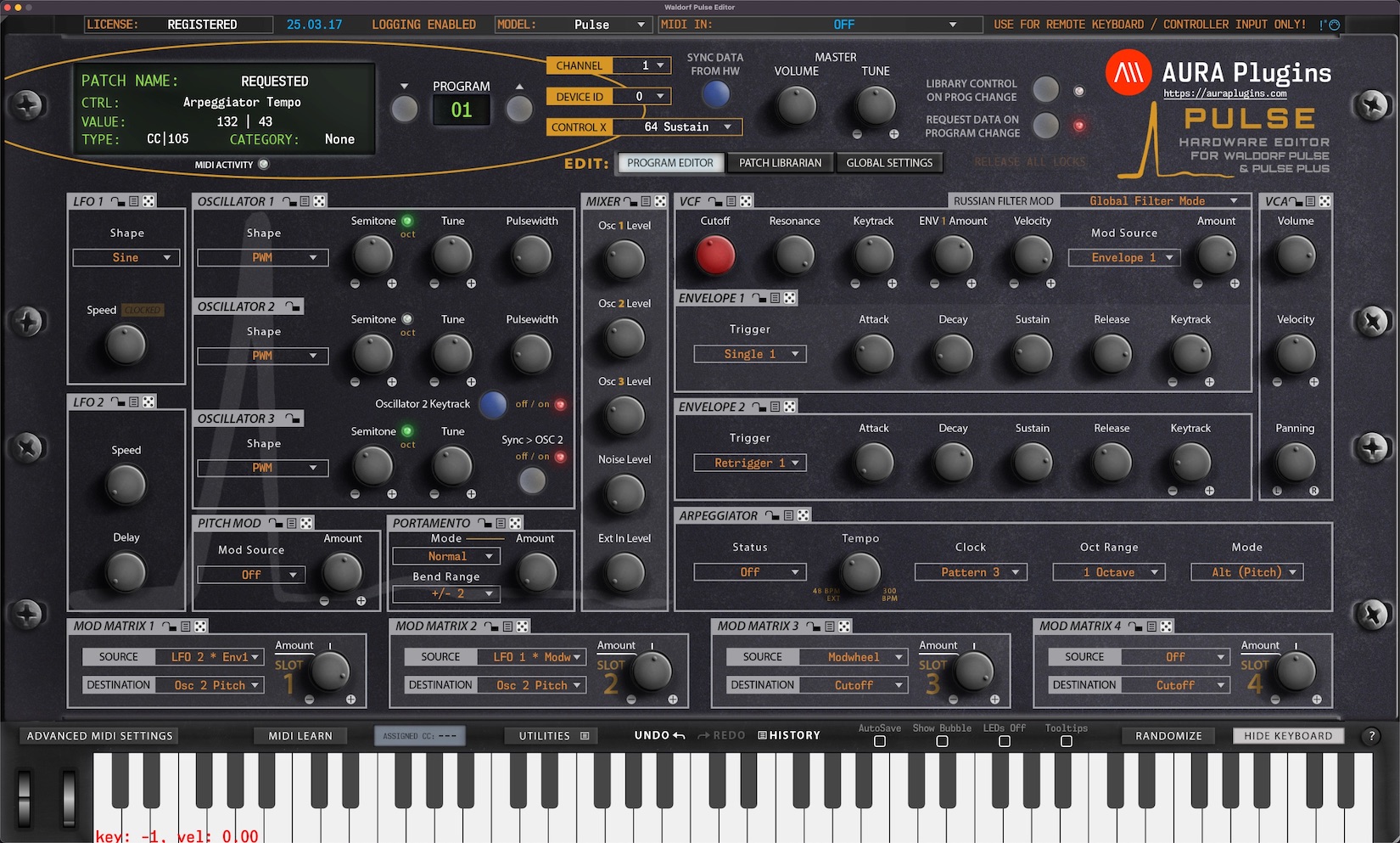The width and height of the screenshot is (1400, 843).
Task: Click the Hide Keyboard button
Action: 1288,736
